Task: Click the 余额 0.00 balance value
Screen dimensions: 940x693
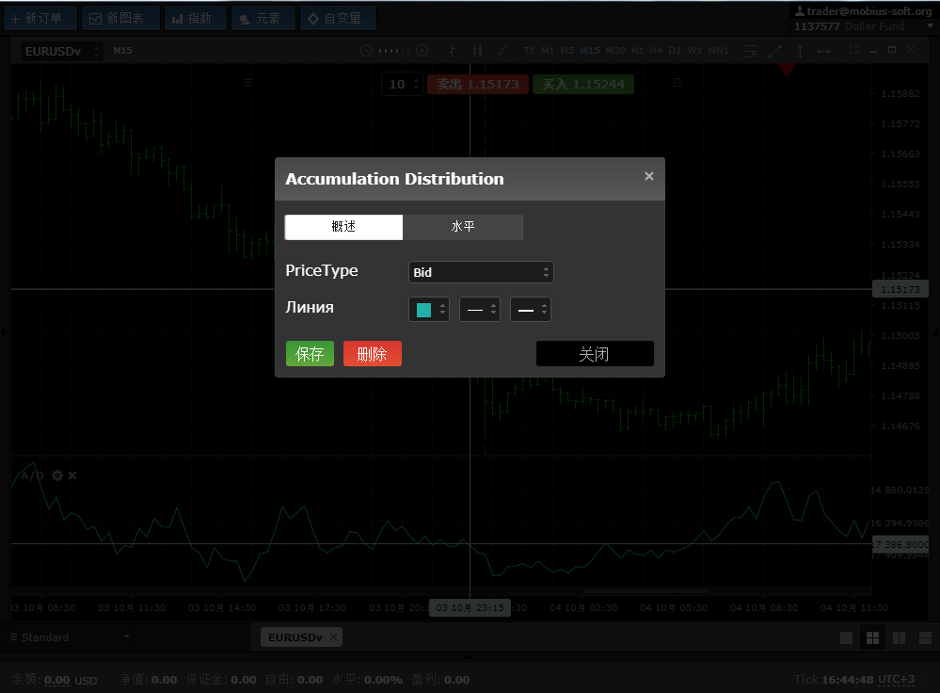Action: (57, 680)
